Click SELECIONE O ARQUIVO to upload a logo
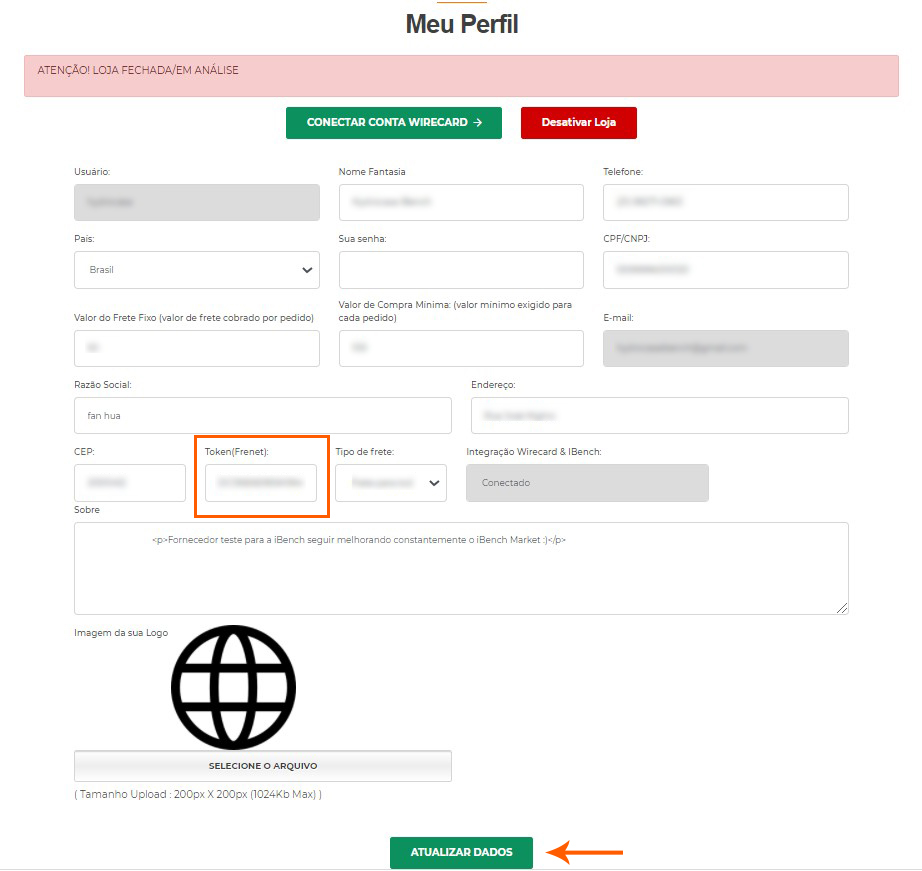The height and width of the screenshot is (871, 922). 262,766
